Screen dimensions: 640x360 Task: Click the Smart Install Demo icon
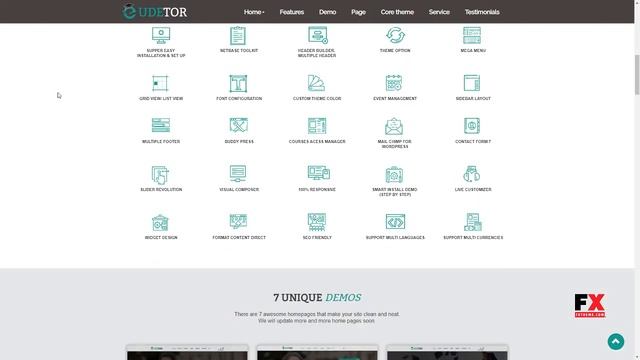pyautogui.click(x=394, y=174)
